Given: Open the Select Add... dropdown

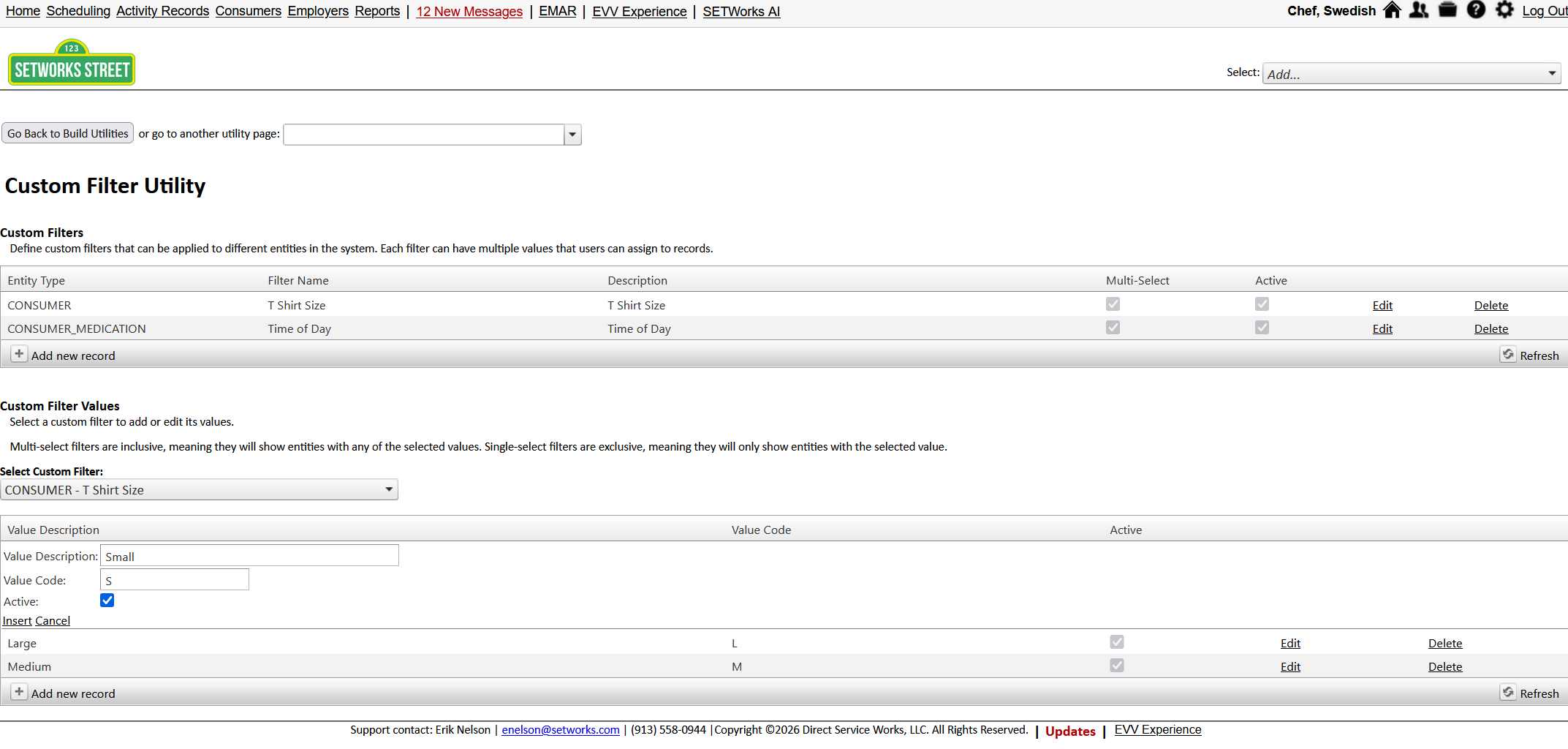Looking at the screenshot, I should (x=1411, y=74).
